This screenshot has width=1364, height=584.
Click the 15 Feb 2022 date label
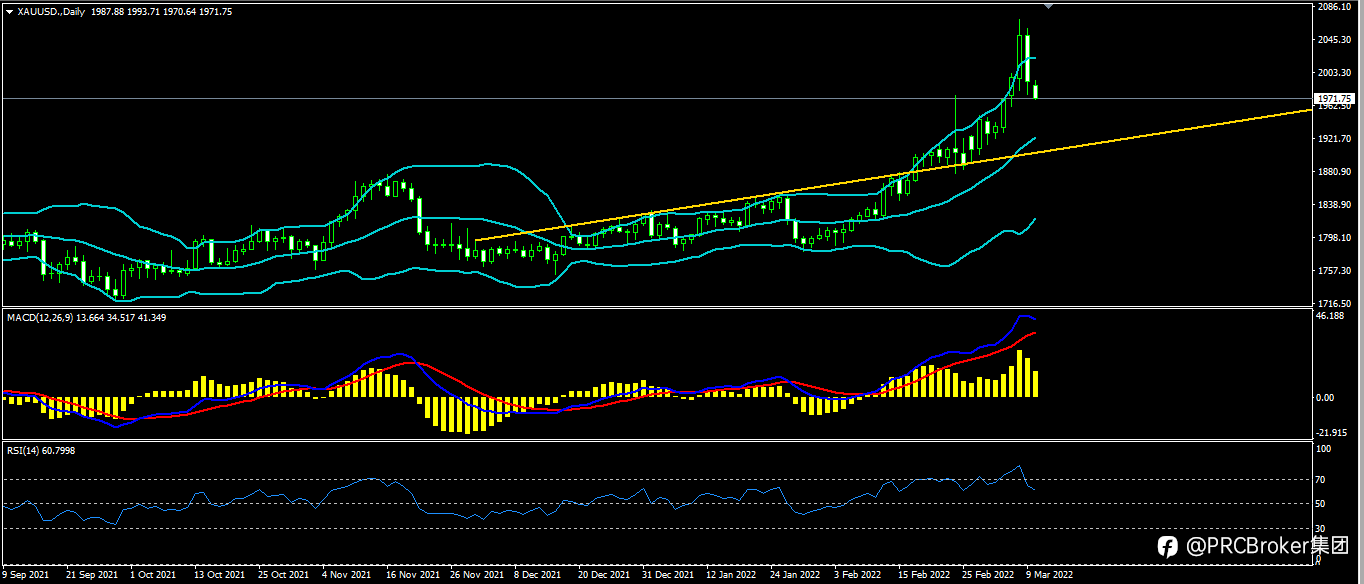click(x=924, y=575)
